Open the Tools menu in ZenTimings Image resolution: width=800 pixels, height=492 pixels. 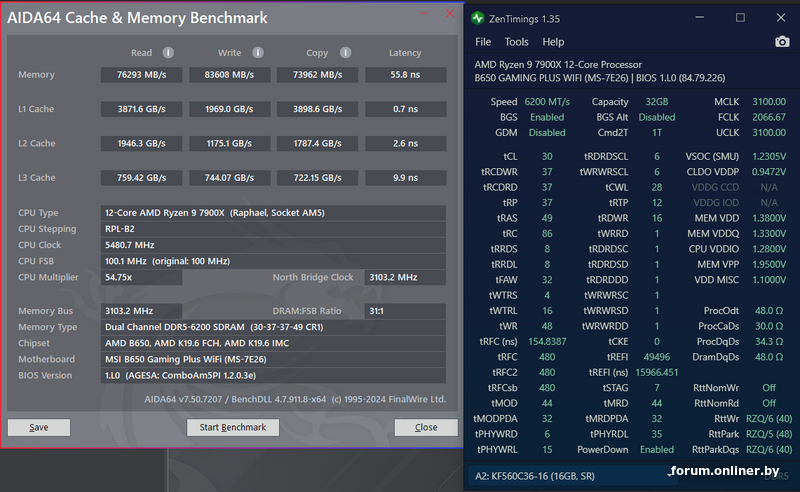[x=516, y=42]
